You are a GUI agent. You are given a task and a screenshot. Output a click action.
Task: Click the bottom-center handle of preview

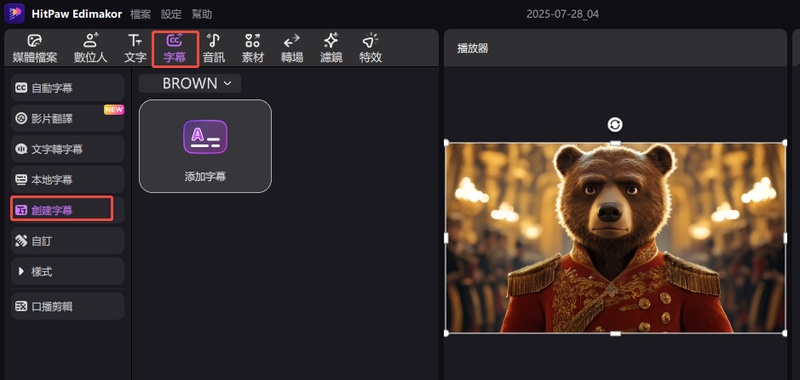pos(615,333)
